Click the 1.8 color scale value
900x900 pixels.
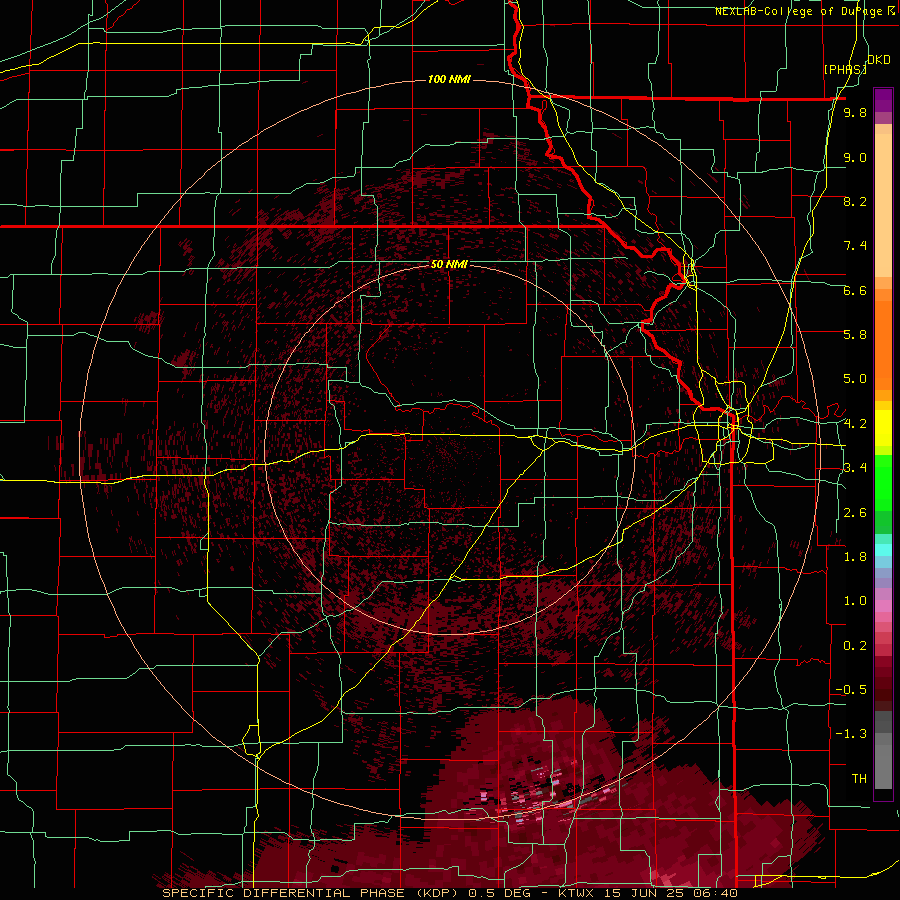tap(855, 557)
